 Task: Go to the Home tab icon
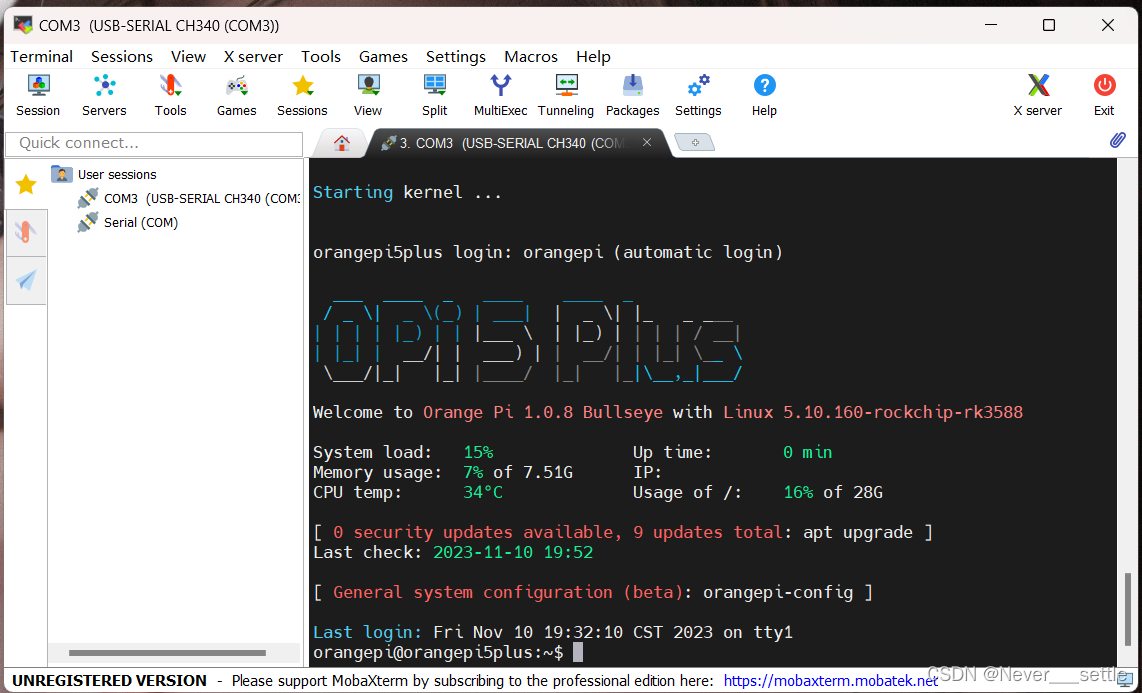[x=341, y=143]
